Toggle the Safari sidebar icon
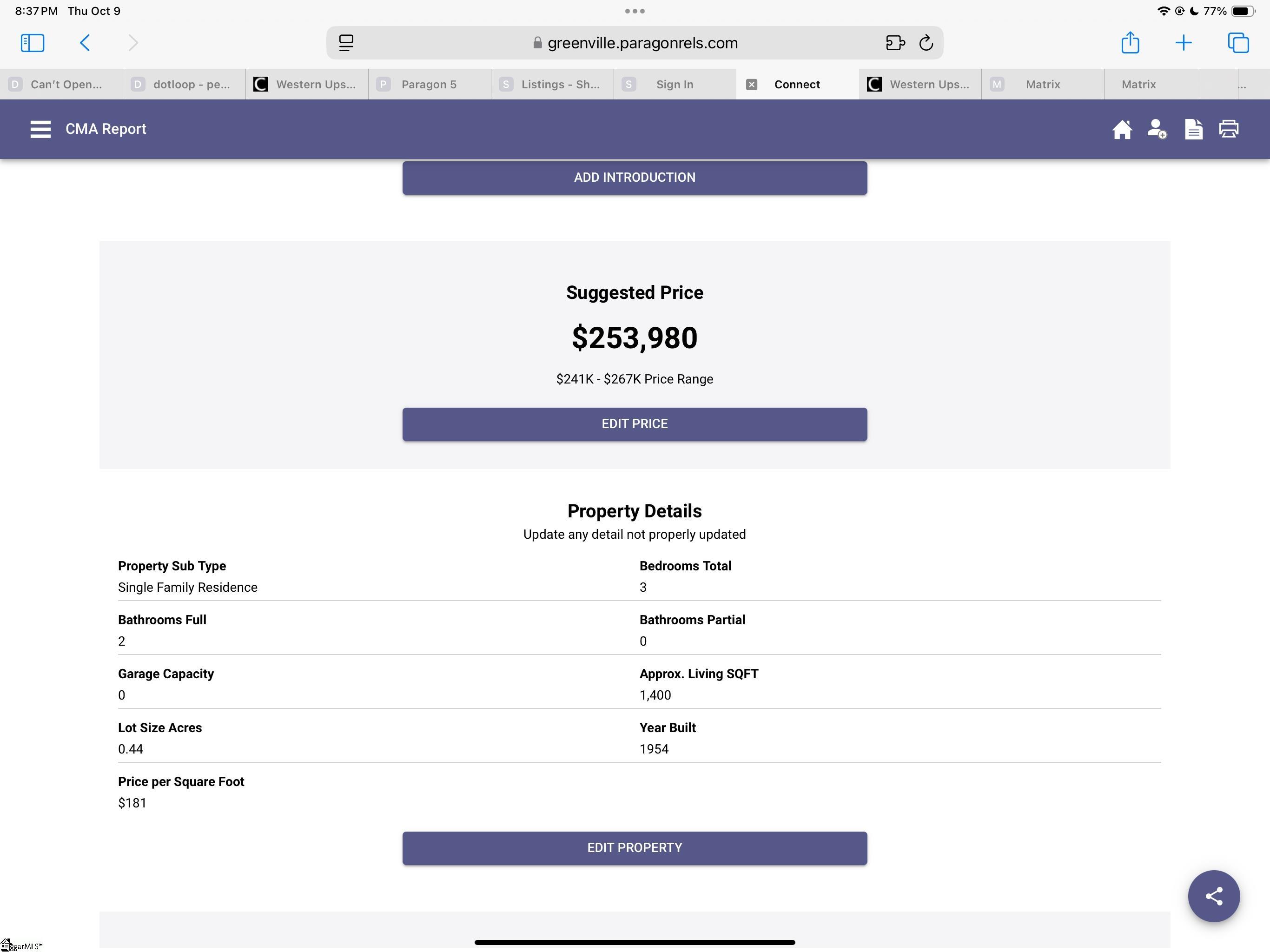This screenshot has height=952, width=1270. click(x=33, y=43)
